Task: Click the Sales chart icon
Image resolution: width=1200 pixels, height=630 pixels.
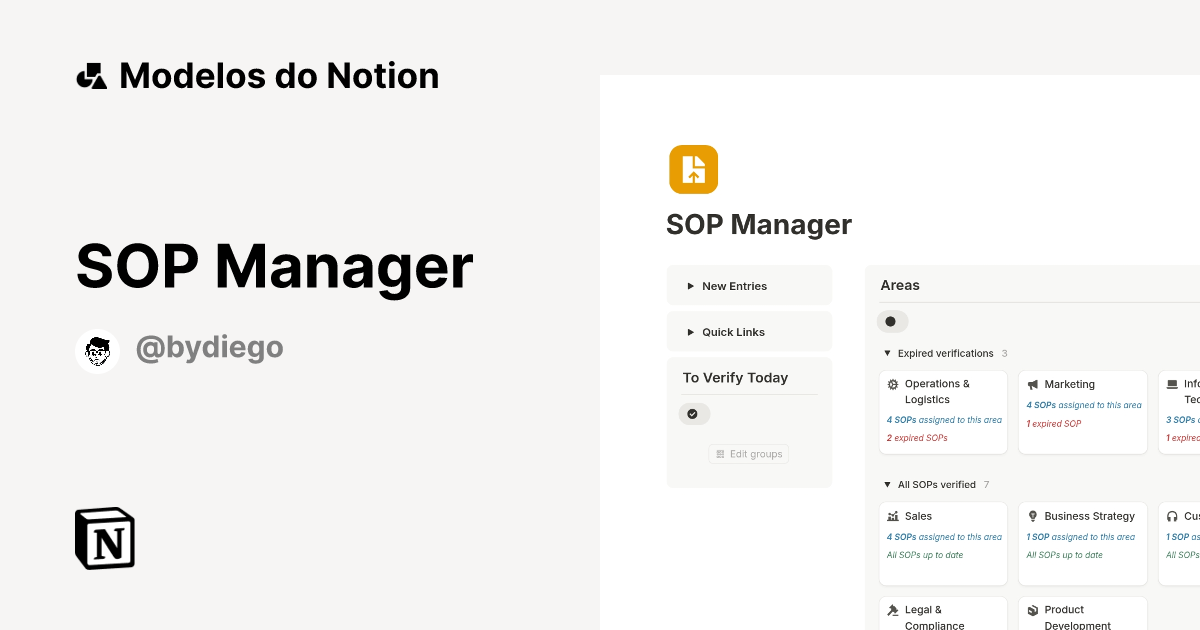Action: 893,516
